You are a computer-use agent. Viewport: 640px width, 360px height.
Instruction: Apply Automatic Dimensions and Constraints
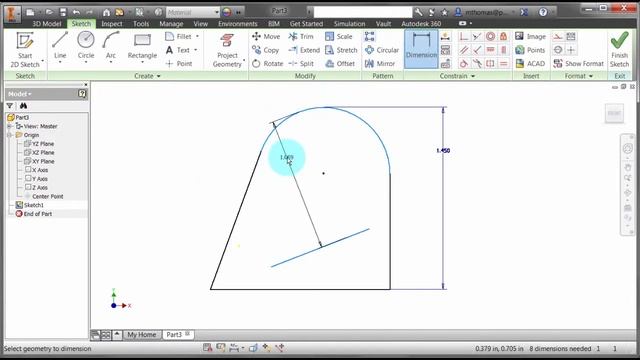tap(445, 36)
